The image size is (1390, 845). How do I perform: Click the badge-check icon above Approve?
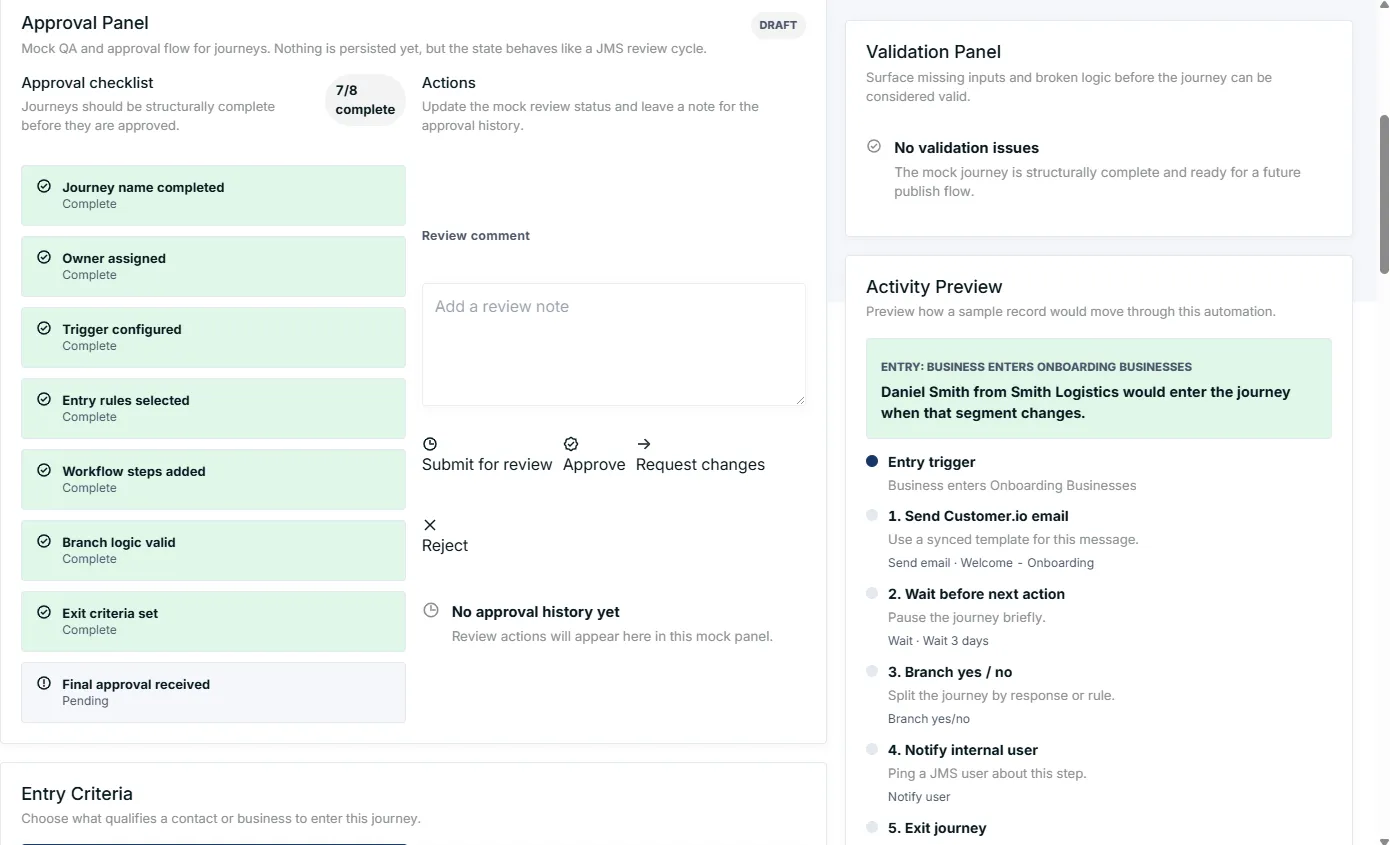(x=571, y=444)
